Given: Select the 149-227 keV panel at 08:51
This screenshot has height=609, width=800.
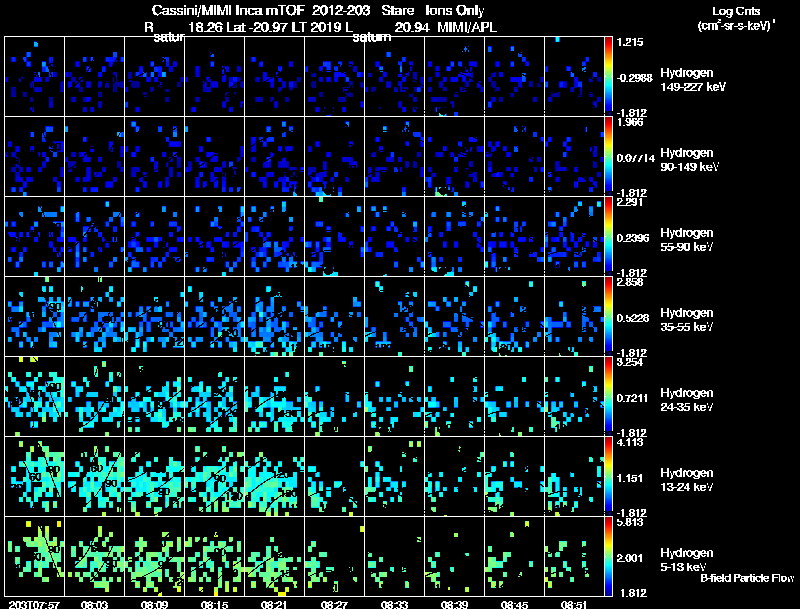Looking at the screenshot, I should click(574, 76).
